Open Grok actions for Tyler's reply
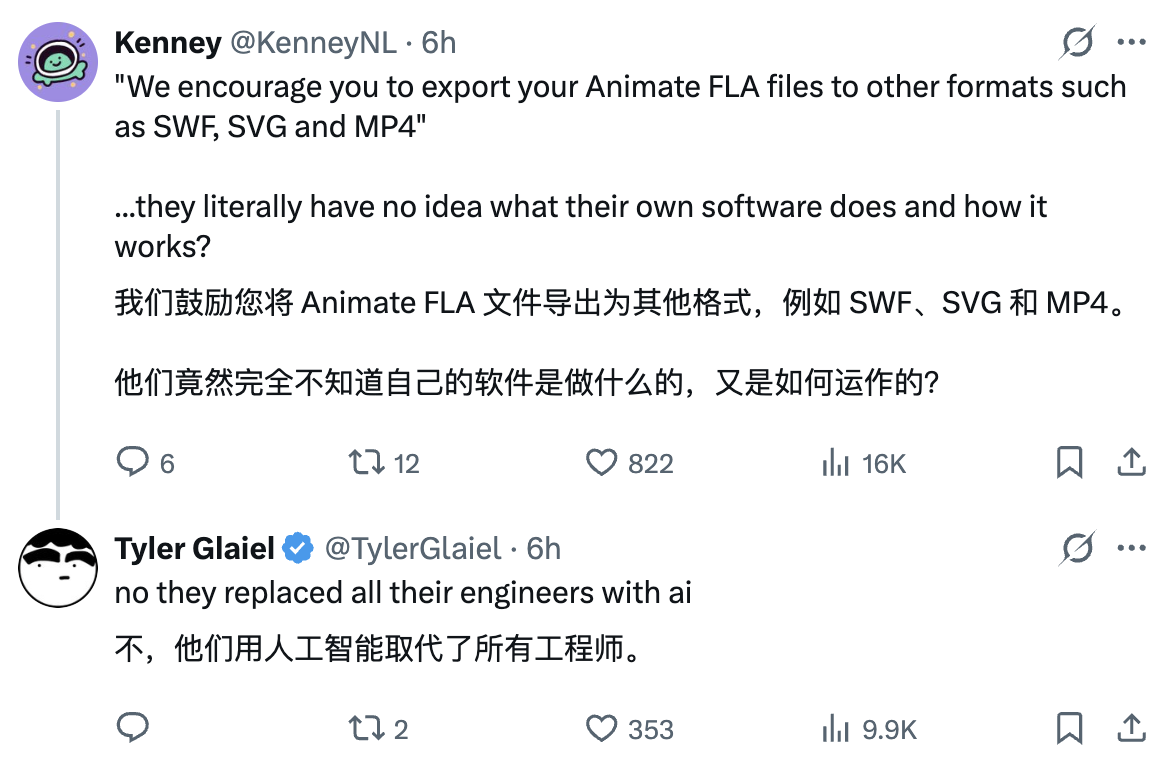The image size is (1176, 764). coord(1077,548)
